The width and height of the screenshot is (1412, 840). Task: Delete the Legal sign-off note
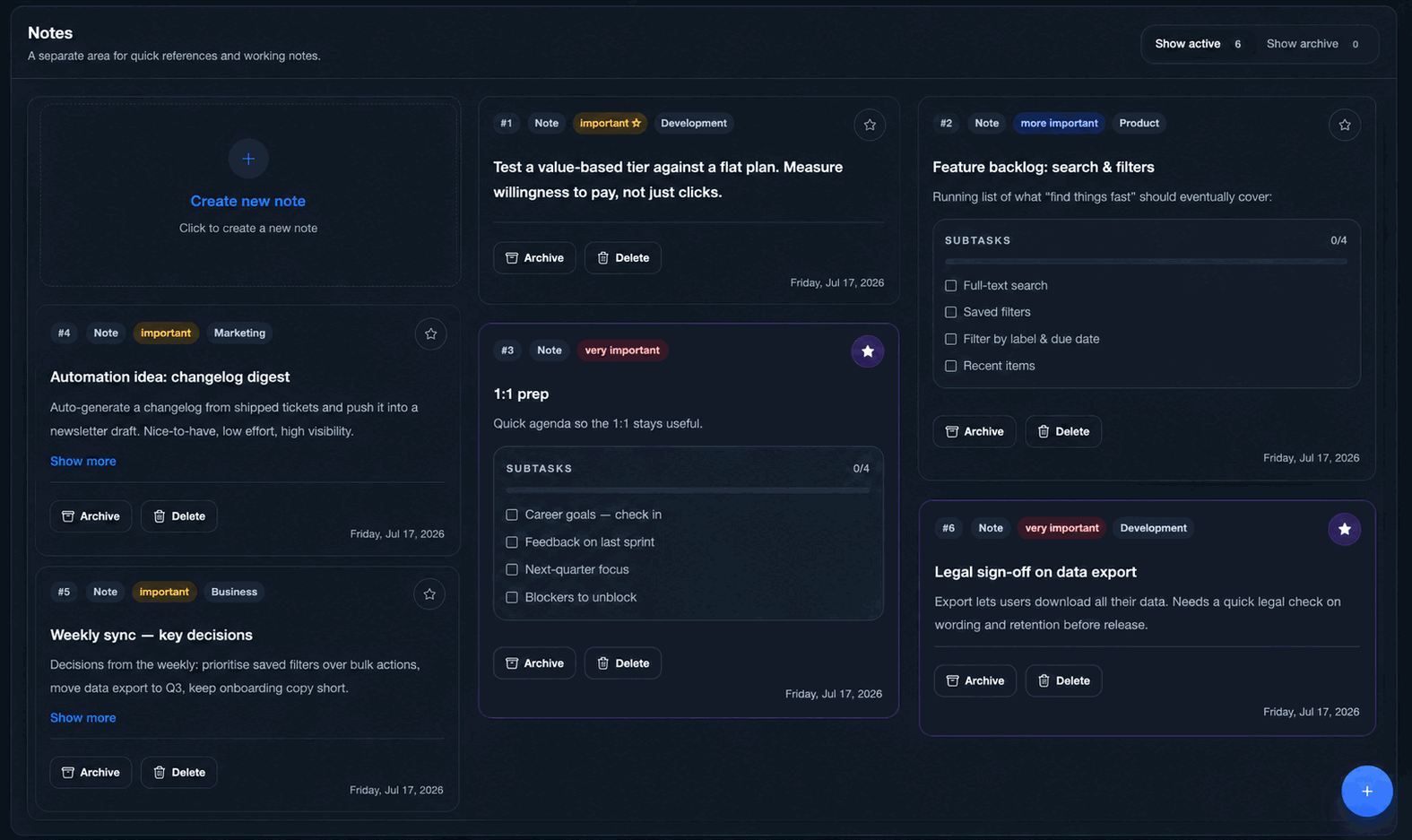point(1063,680)
